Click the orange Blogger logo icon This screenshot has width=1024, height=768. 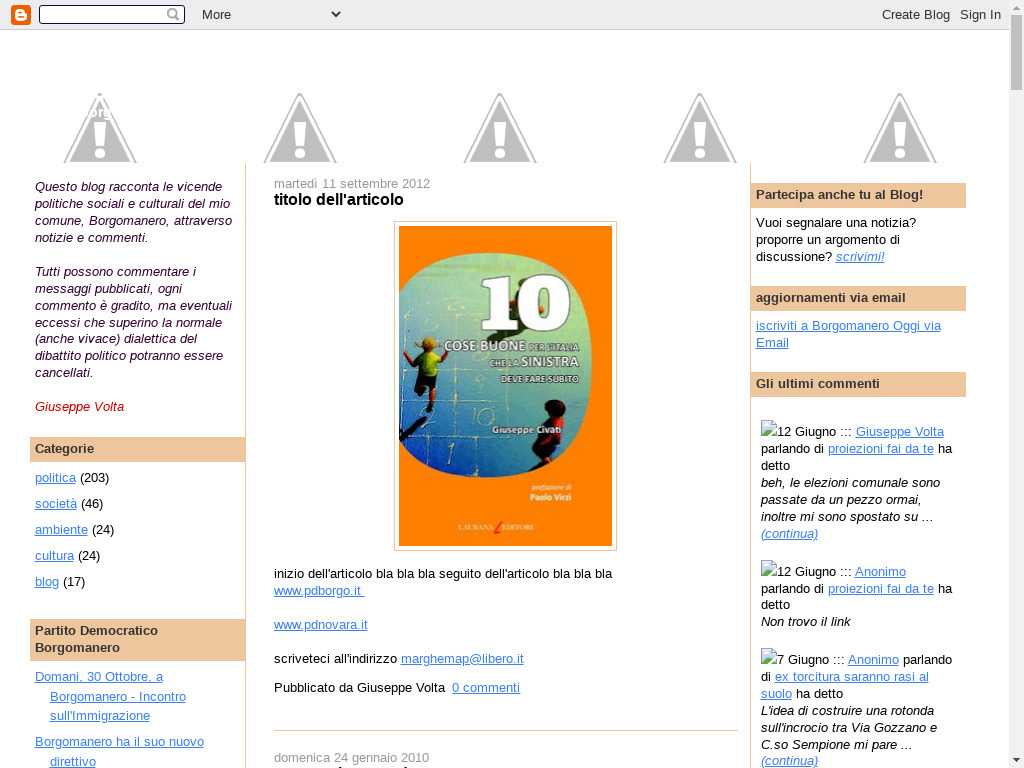click(20, 14)
